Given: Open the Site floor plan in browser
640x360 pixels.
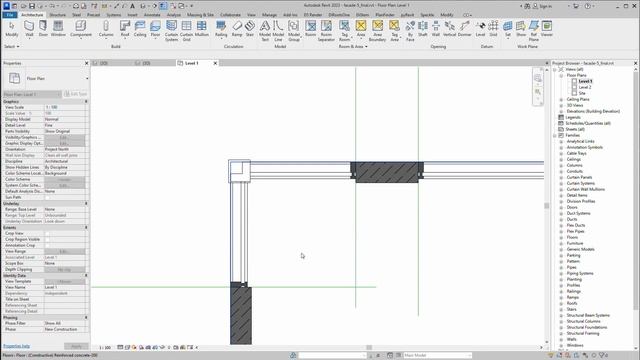Looking at the screenshot, I should click(x=582, y=93).
